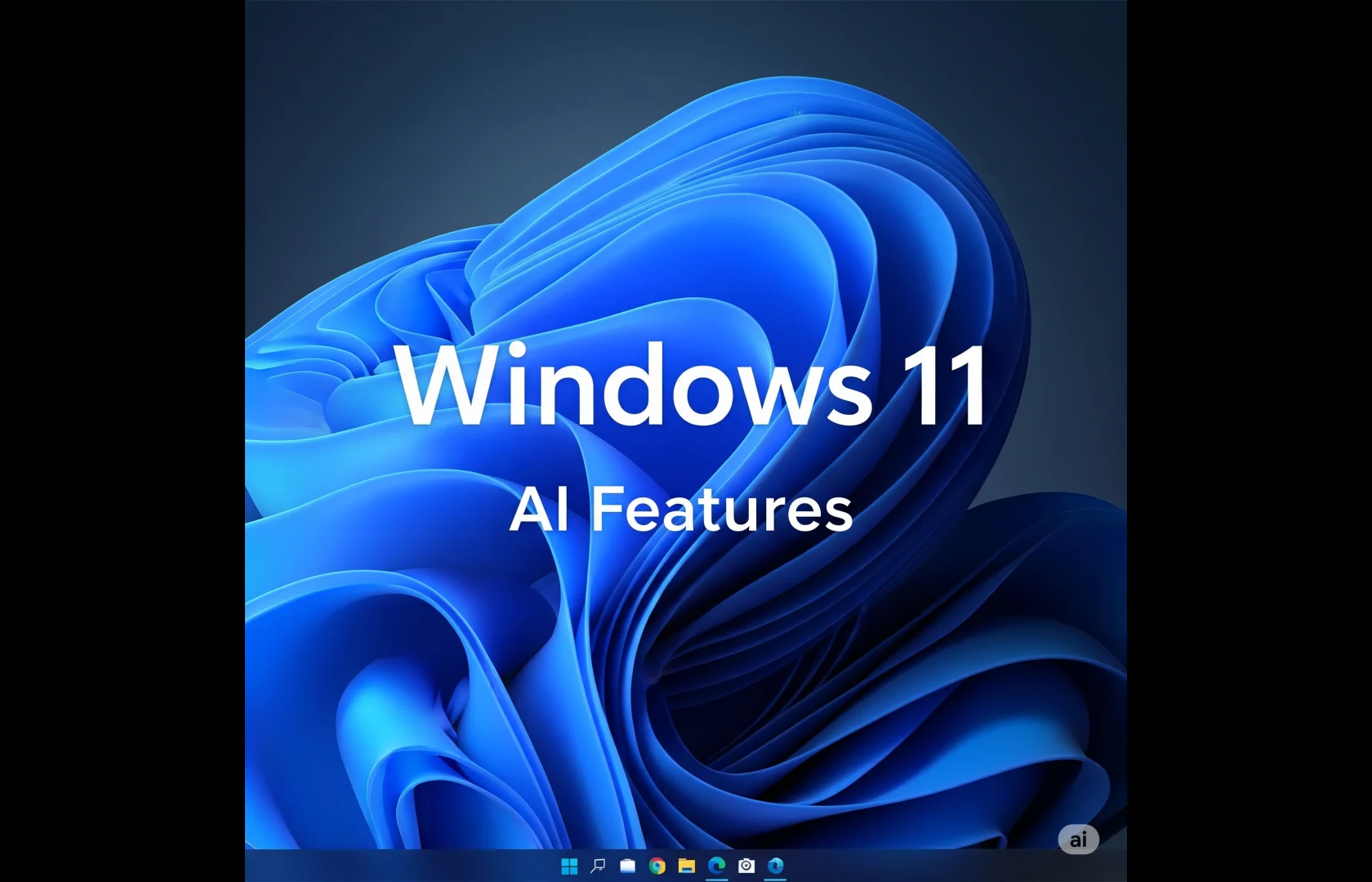Click the black bar left of the image
The width and height of the screenshot is (1372, 882).
122,441
